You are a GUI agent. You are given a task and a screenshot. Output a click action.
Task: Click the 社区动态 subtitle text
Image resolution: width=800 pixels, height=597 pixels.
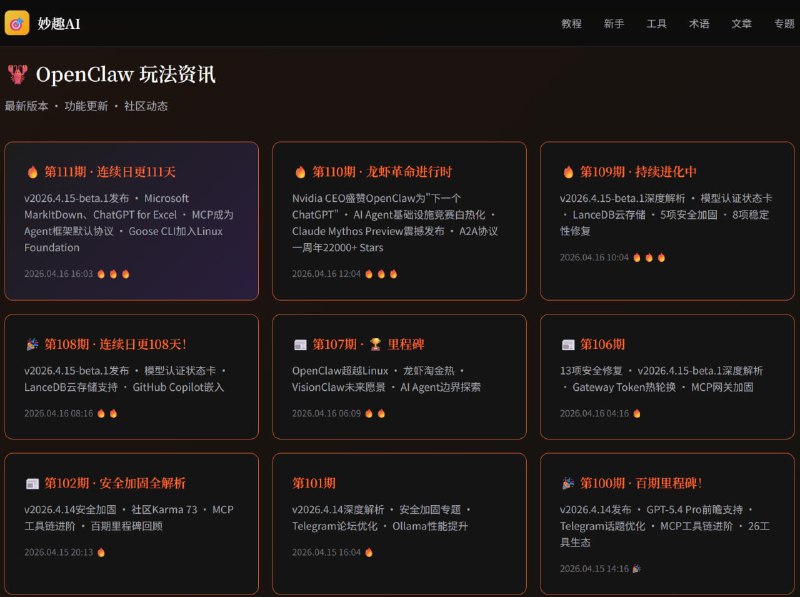coord(146,106)
